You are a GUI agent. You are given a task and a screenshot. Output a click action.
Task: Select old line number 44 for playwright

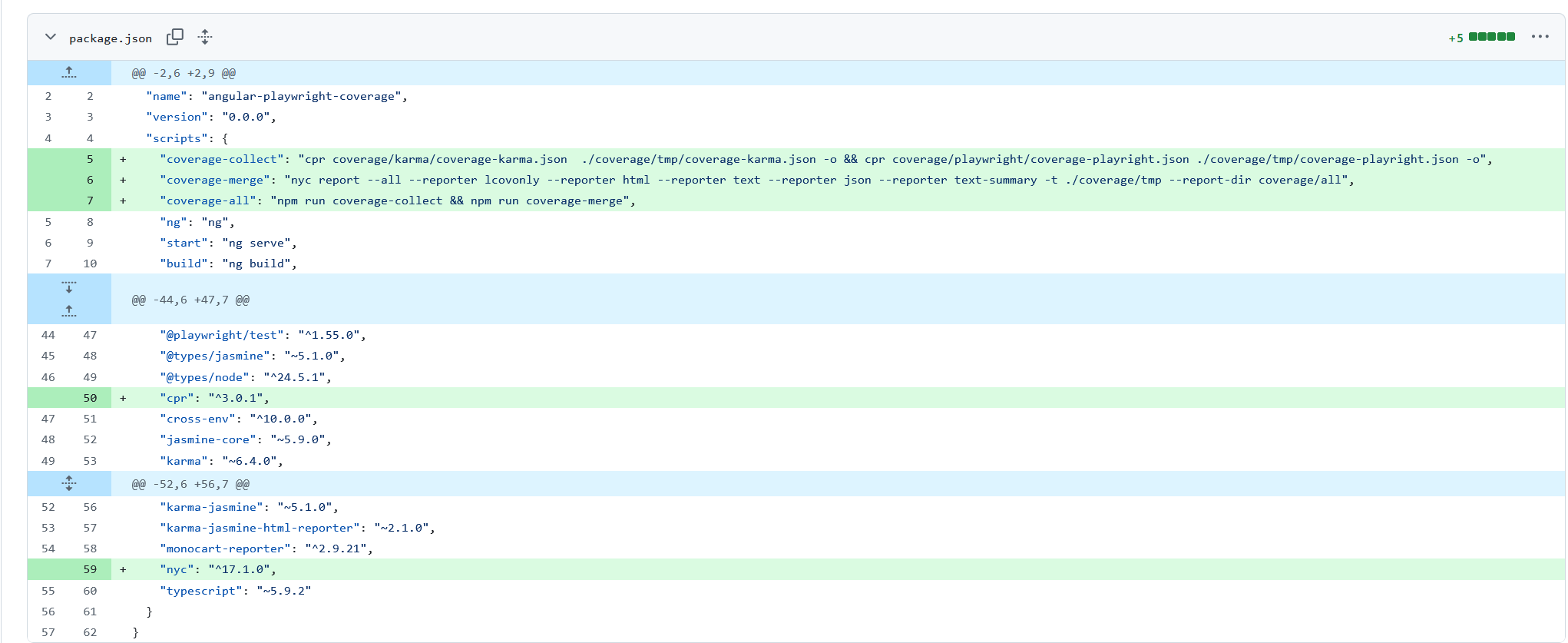click(48, 335)
